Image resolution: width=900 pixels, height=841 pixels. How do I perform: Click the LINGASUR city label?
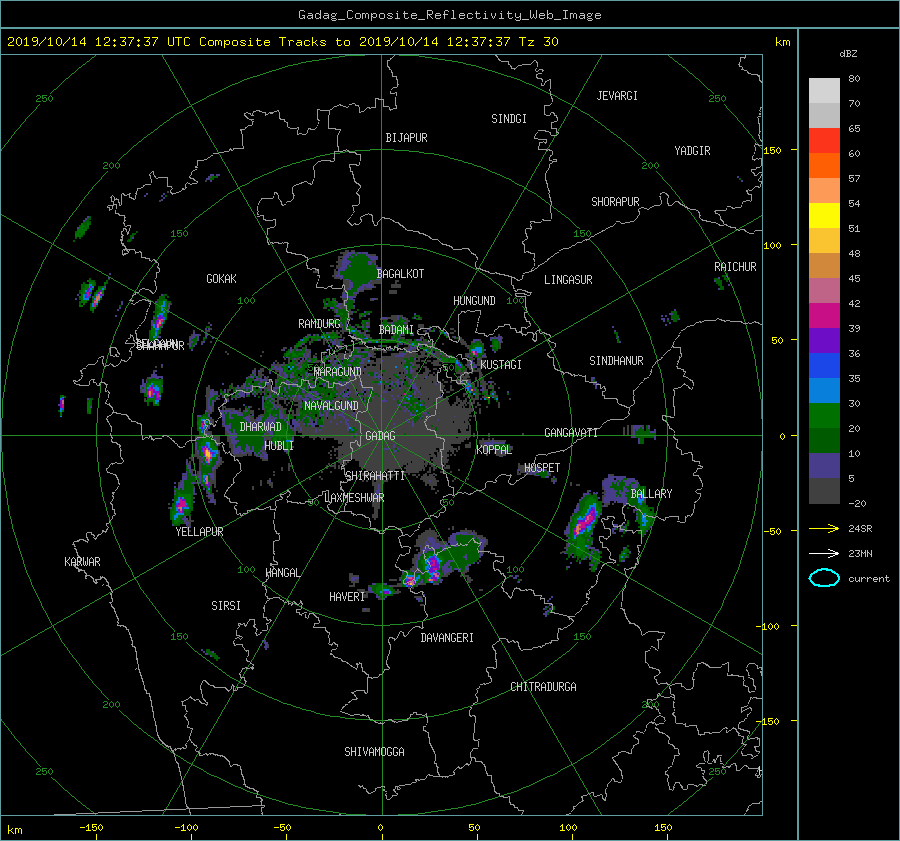[568, 280]
